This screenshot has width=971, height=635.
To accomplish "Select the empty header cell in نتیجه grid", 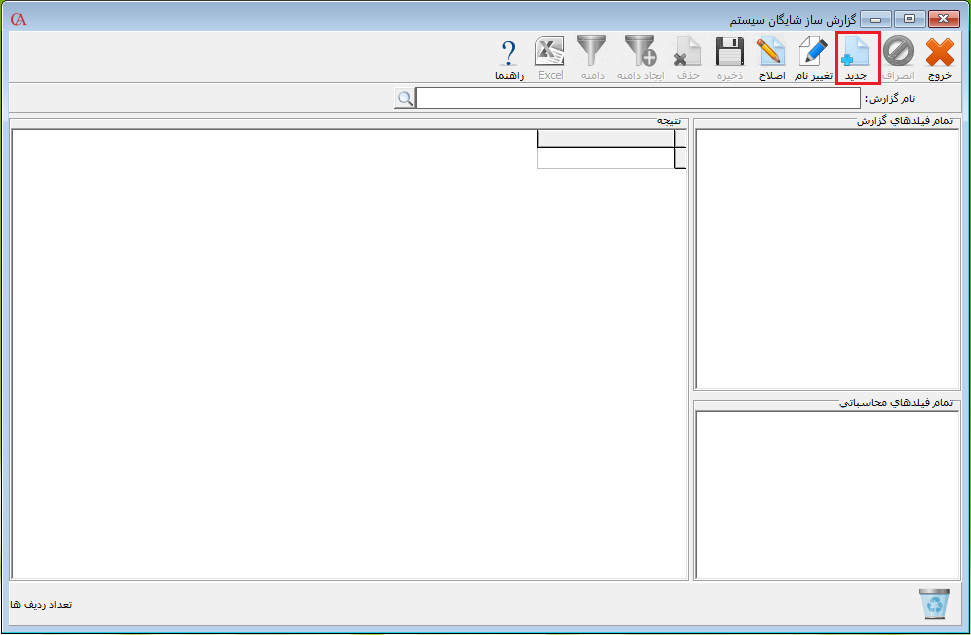I will 606,139.
